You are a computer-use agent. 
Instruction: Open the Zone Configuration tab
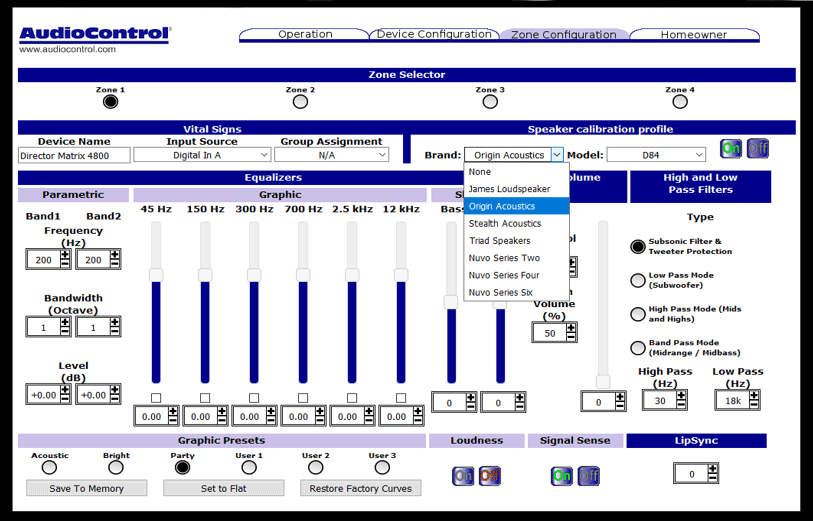coord(564,34)
